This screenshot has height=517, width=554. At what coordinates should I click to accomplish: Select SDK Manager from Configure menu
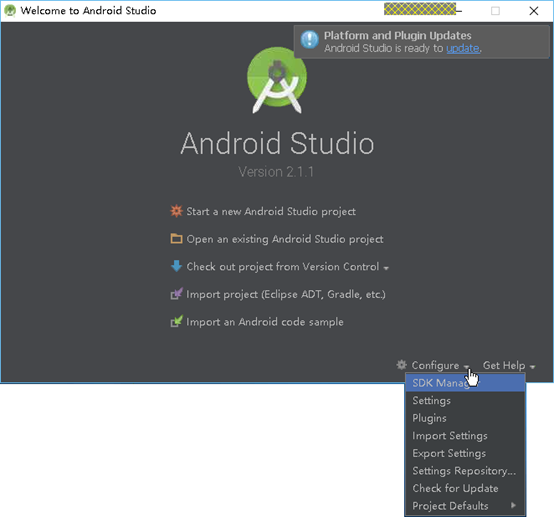coord(465,383)
